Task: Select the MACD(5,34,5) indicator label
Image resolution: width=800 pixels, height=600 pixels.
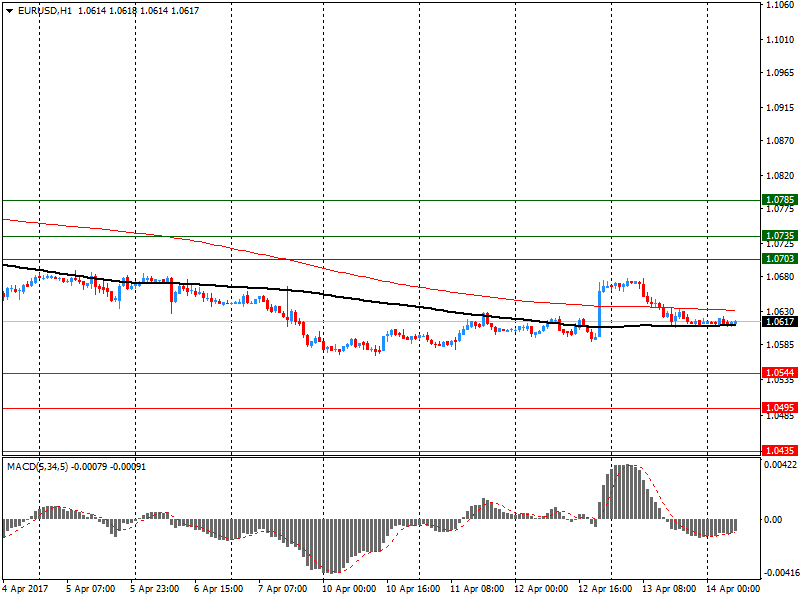Action: [x=37, y=467]
